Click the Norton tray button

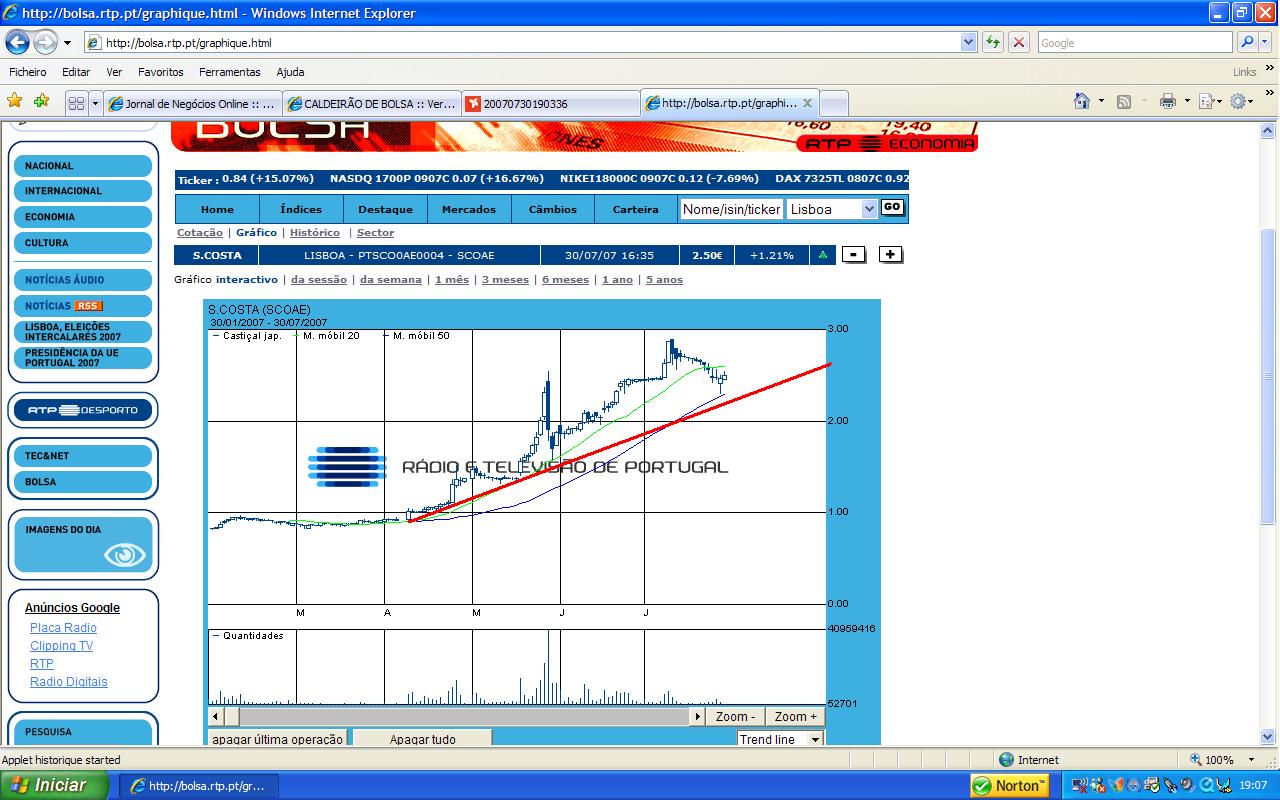[x=1010, y=785]
